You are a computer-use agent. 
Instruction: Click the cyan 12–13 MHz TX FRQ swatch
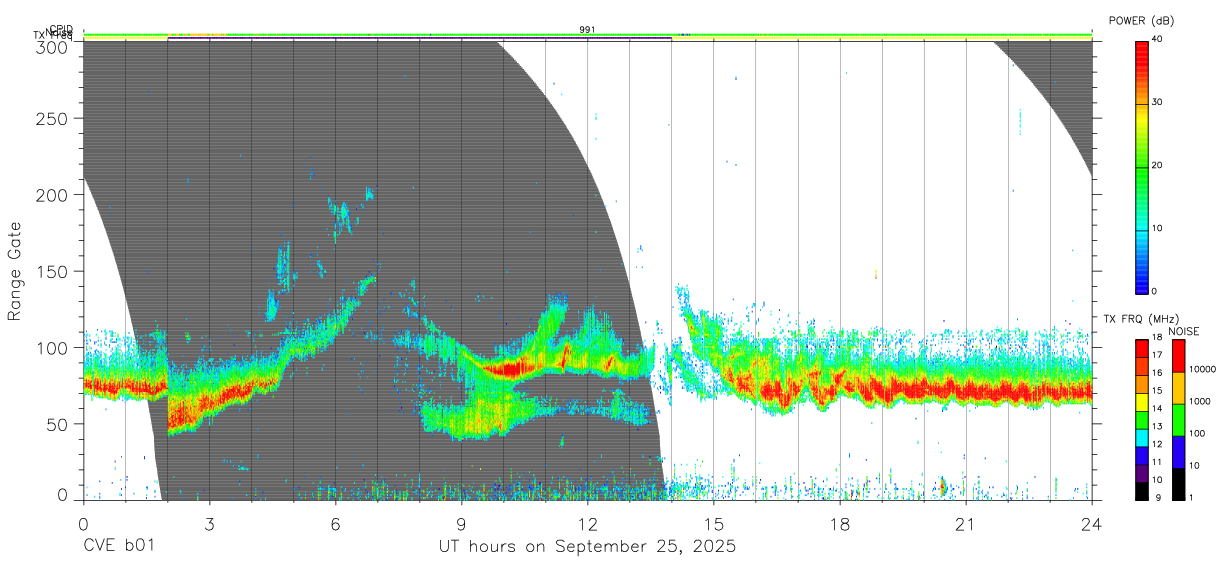1142,436
